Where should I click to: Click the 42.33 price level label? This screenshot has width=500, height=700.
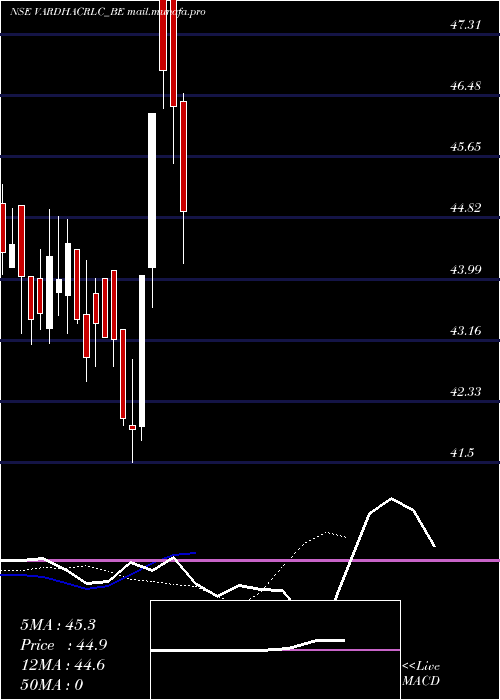click(466, 392)
